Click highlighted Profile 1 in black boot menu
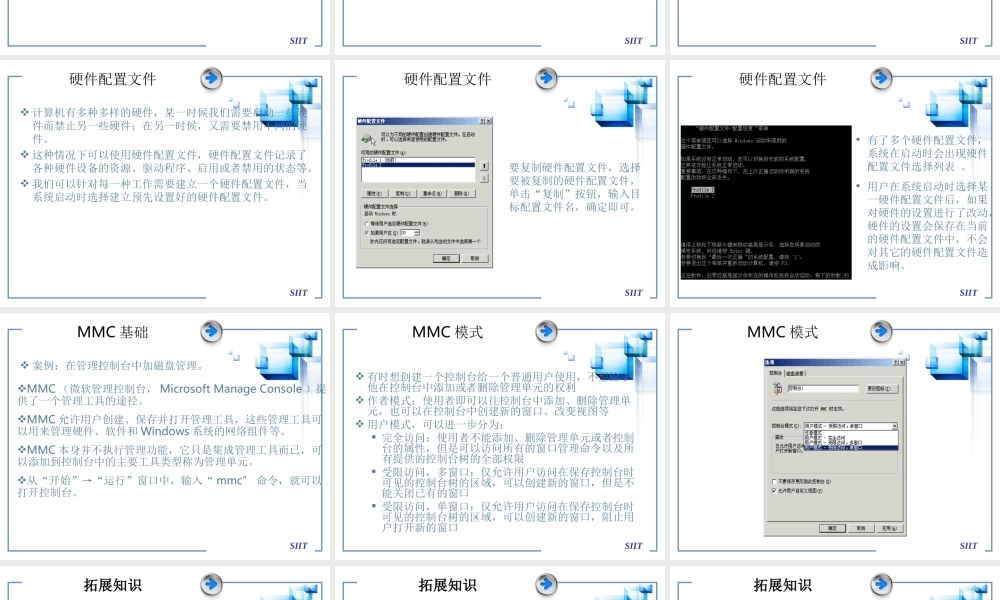1000x600 pixels. [x=702, y=190]
